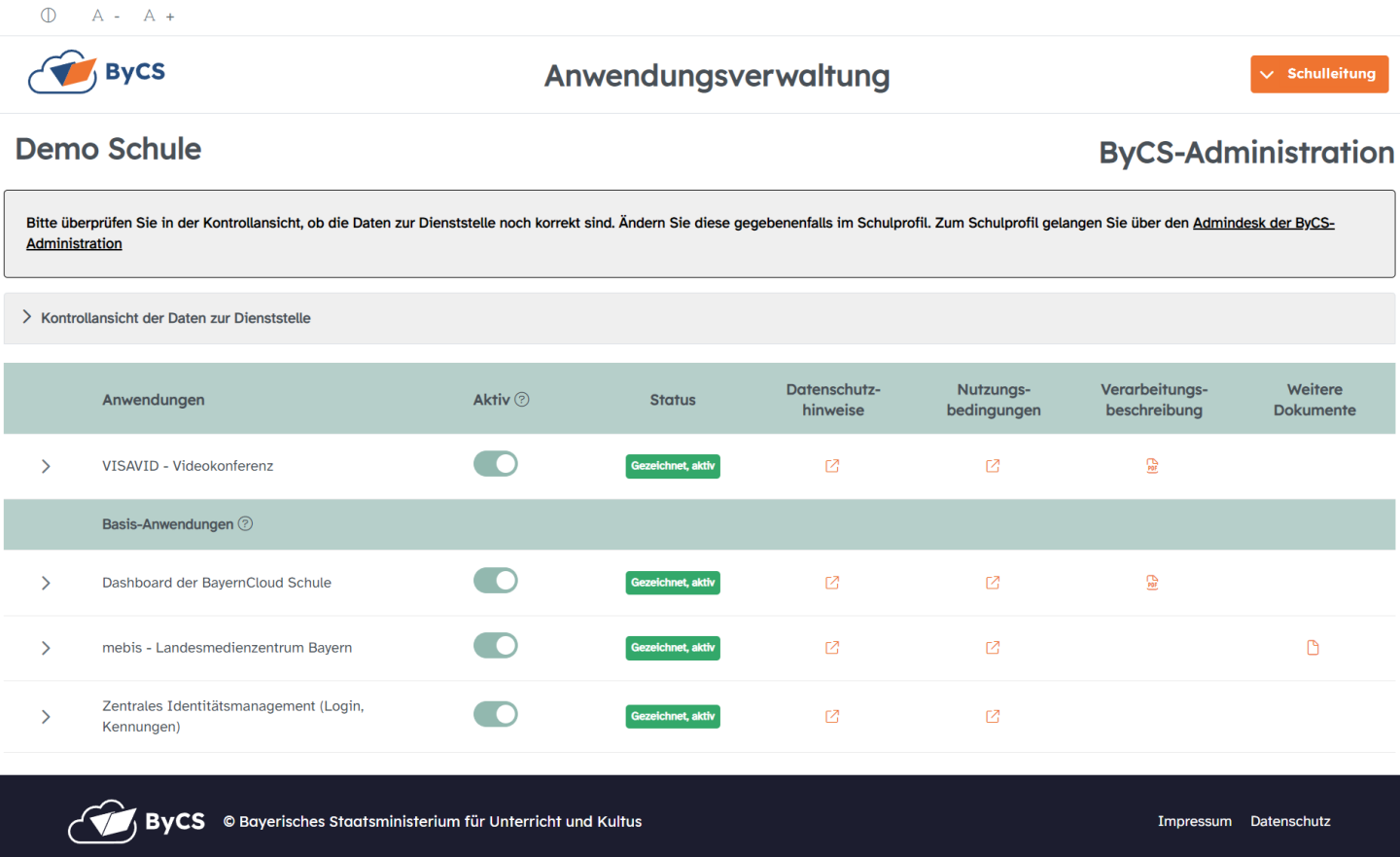Click the ByCS logo in the footer
The image size is (1400, 857).
136,822
